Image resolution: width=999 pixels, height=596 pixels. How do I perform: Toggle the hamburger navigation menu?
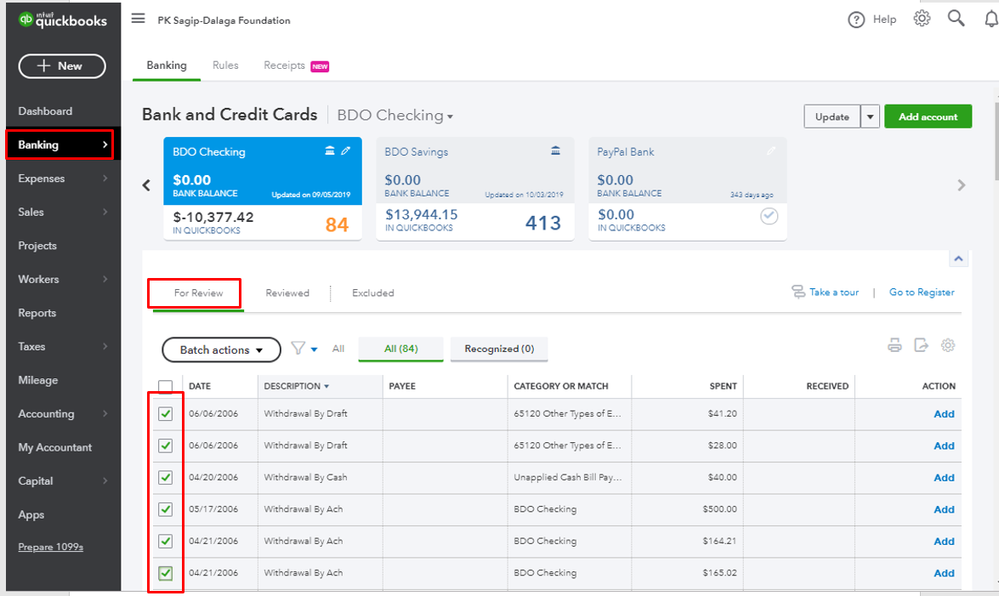coord(138,20)
